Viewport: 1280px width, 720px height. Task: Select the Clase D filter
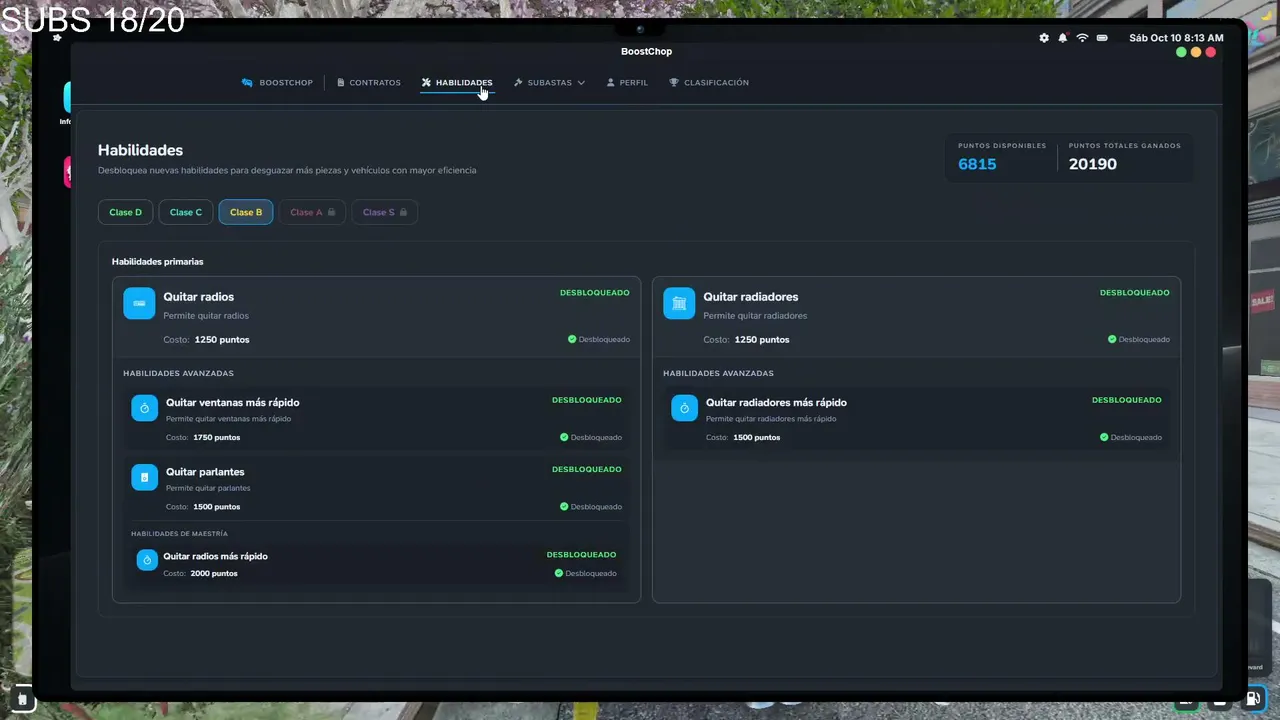click(x=125, y=212)
